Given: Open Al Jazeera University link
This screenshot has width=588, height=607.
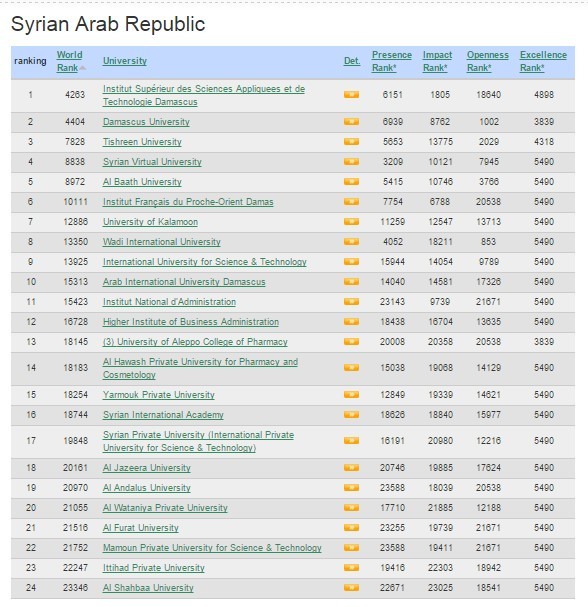Looking at the screenshot, I should (x=146, y=468).
